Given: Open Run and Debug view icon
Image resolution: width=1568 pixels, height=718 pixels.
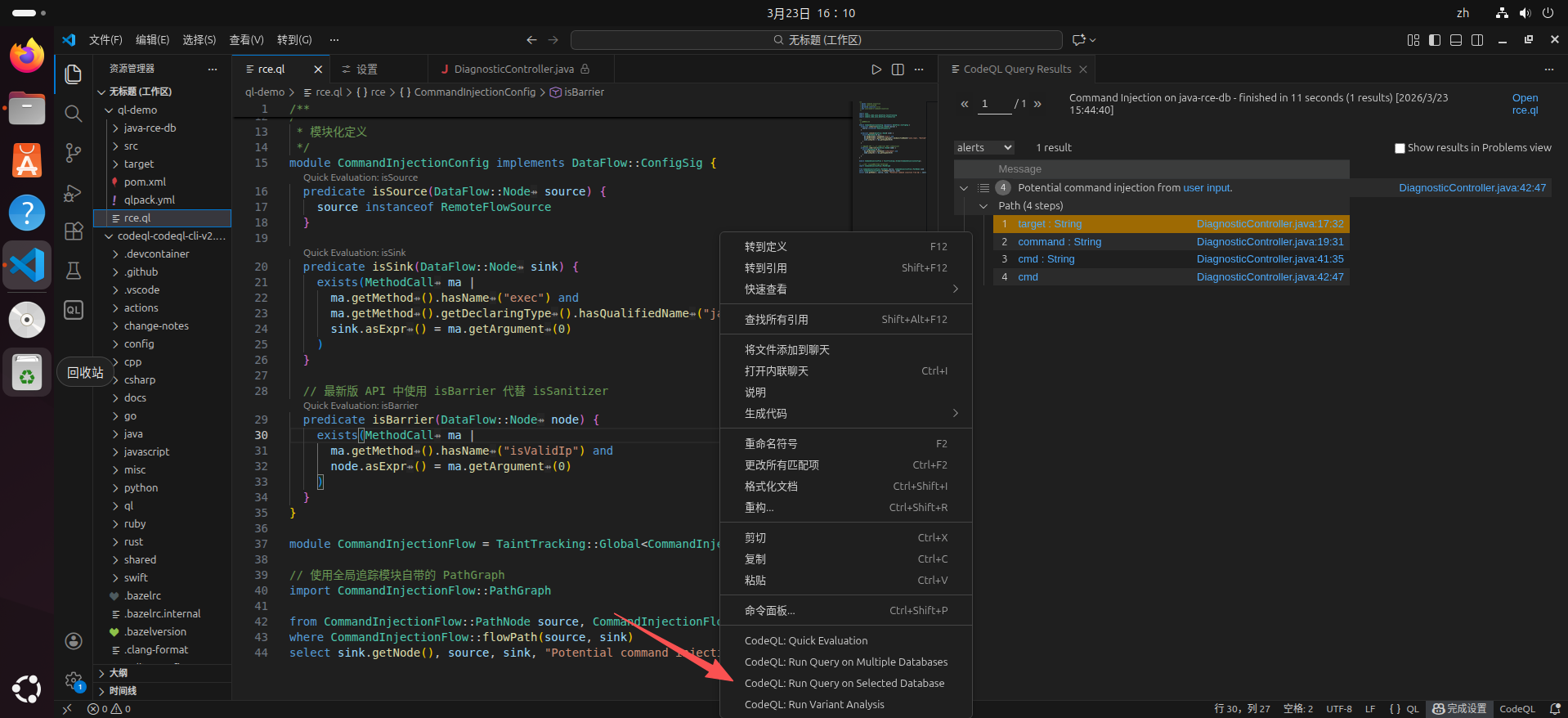Looking at the screenshot, I should (74, 193).
